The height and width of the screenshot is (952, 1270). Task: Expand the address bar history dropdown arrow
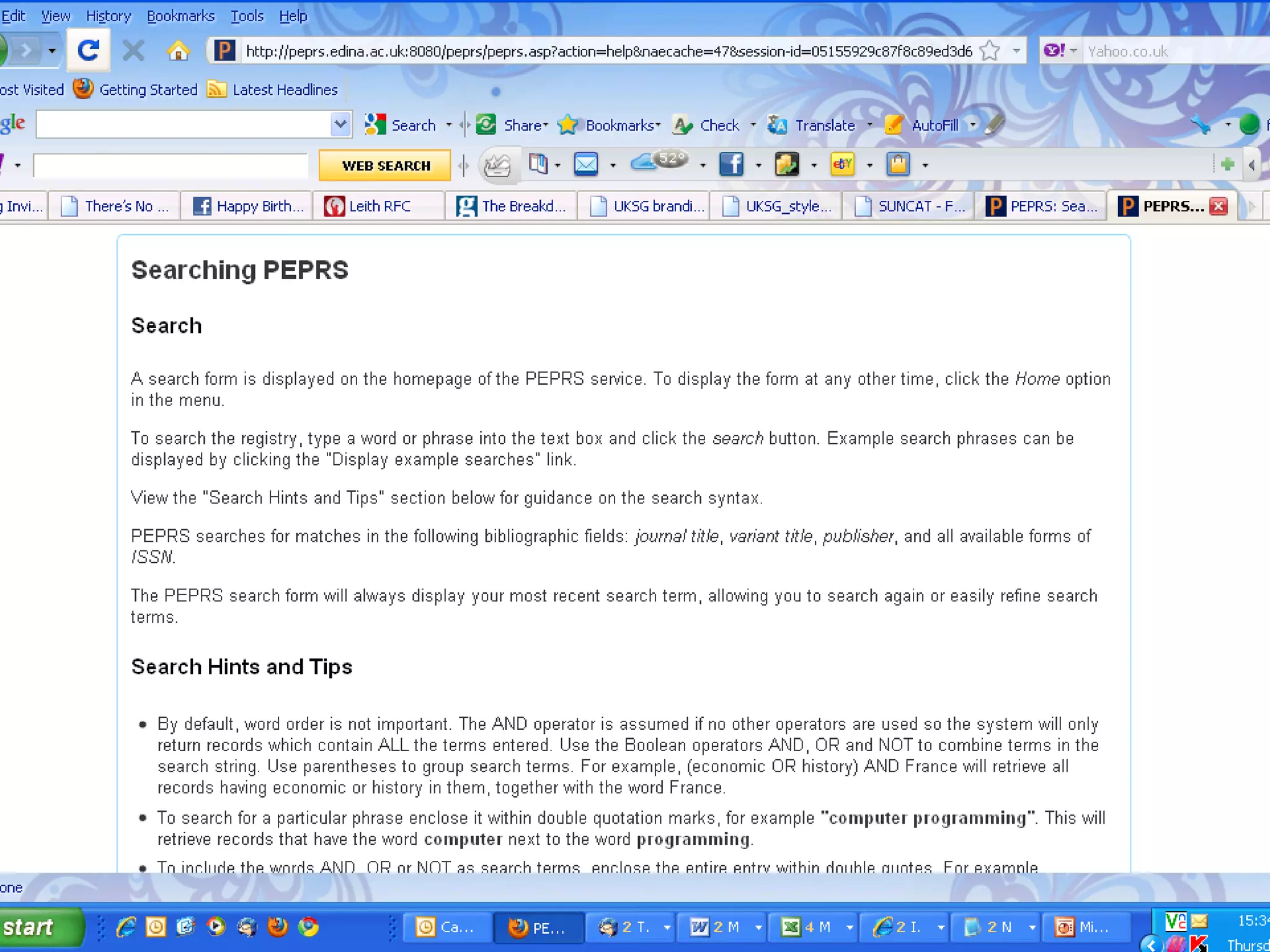(1016, 51)
